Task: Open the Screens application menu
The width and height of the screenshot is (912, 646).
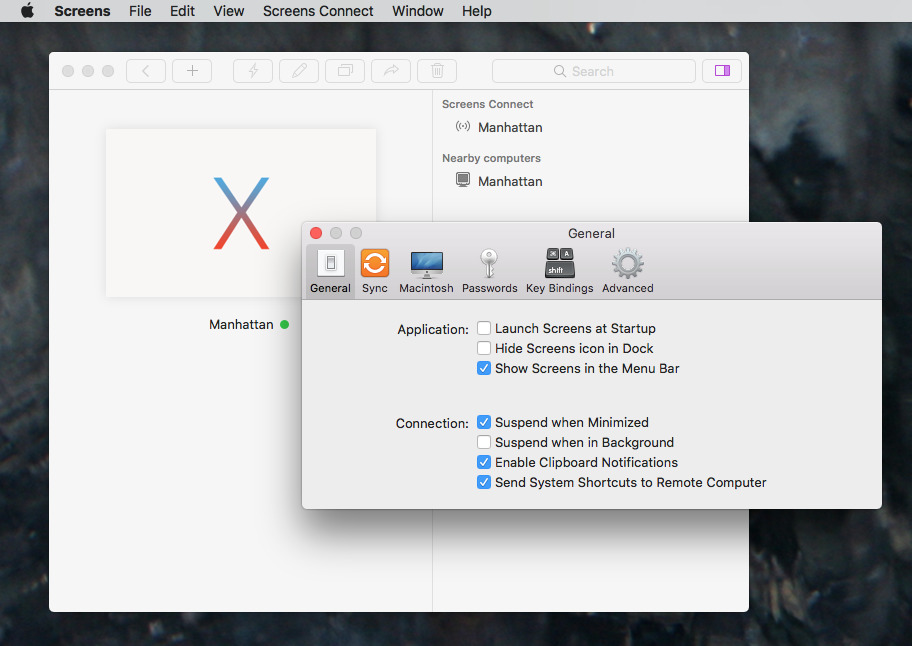Action: coord(82,11)
